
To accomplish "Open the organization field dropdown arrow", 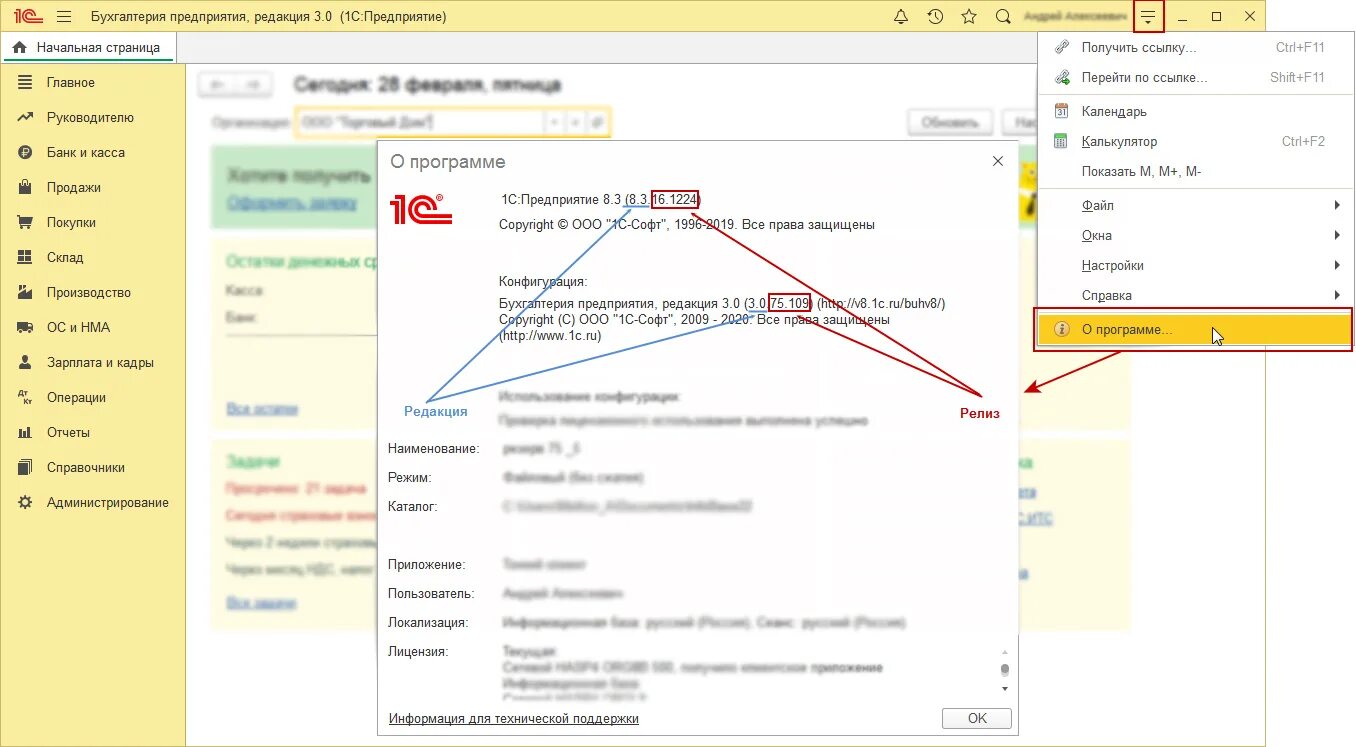I will 554,122.
